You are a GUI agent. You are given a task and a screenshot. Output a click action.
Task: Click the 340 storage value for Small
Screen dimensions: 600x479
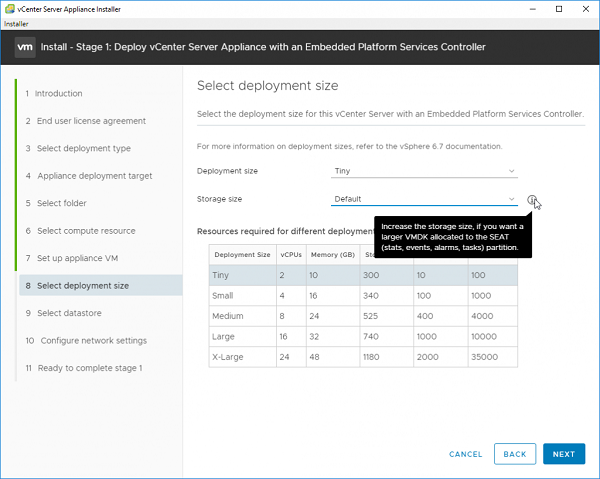point(386,296)
